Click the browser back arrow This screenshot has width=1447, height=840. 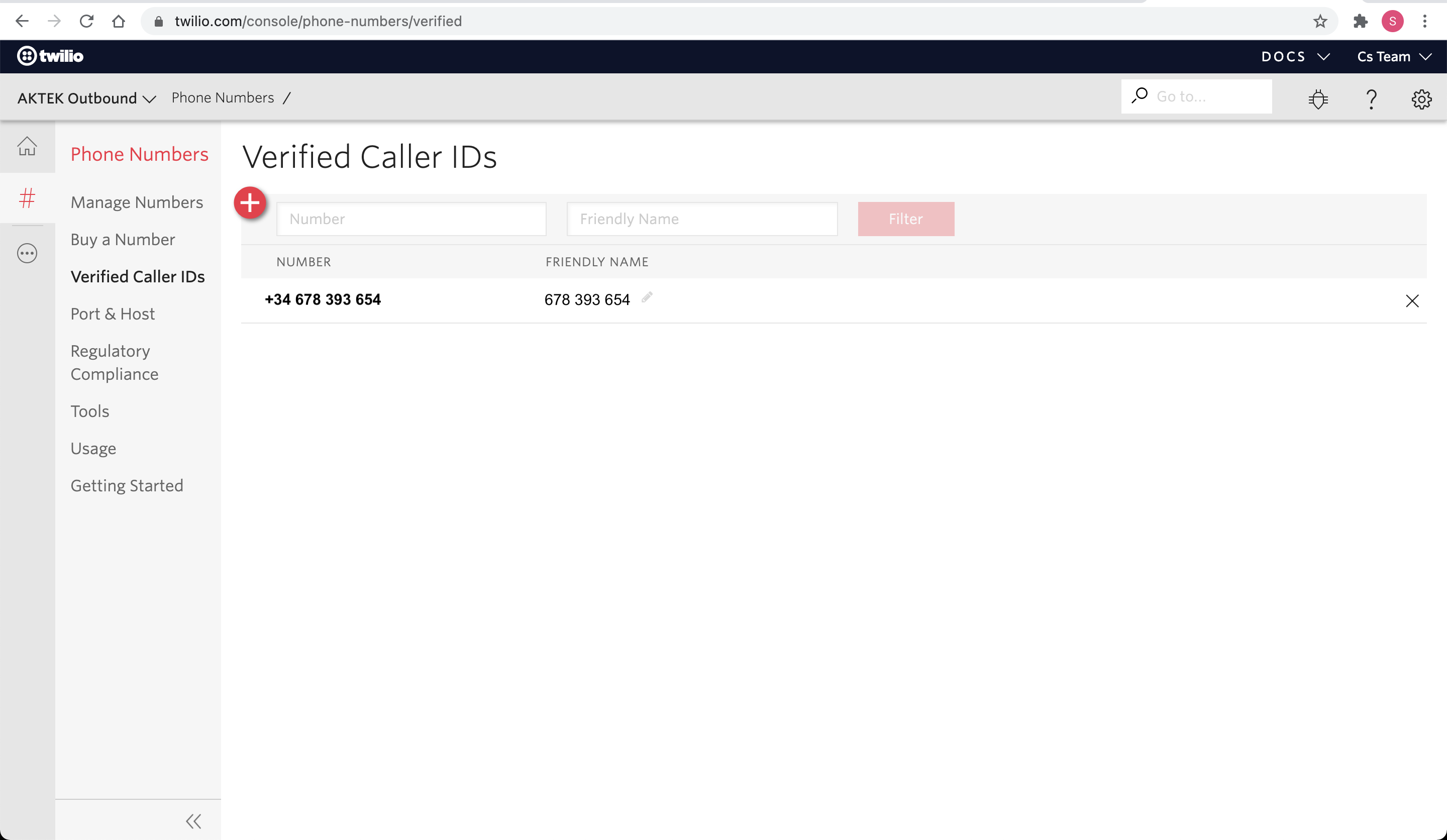point(22,21)
